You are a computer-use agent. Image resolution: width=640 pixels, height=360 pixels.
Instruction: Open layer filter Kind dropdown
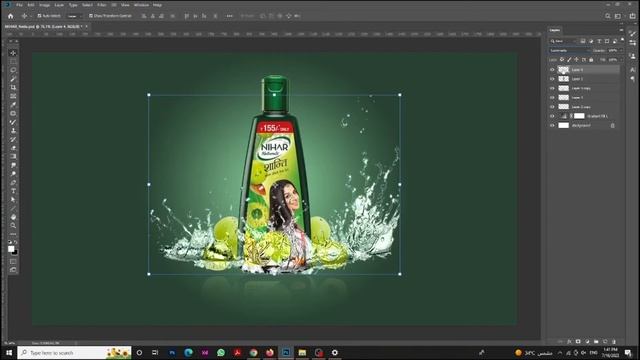(x=563, y=41)
